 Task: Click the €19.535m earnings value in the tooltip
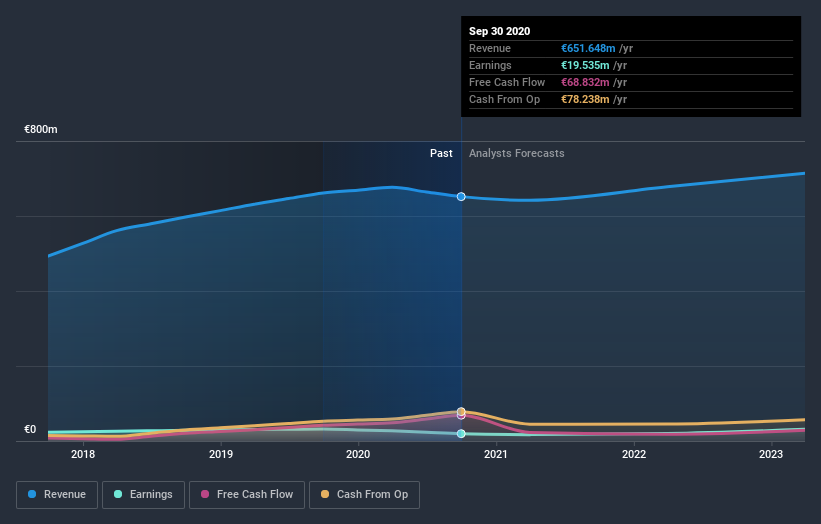(x=585, y=65)
